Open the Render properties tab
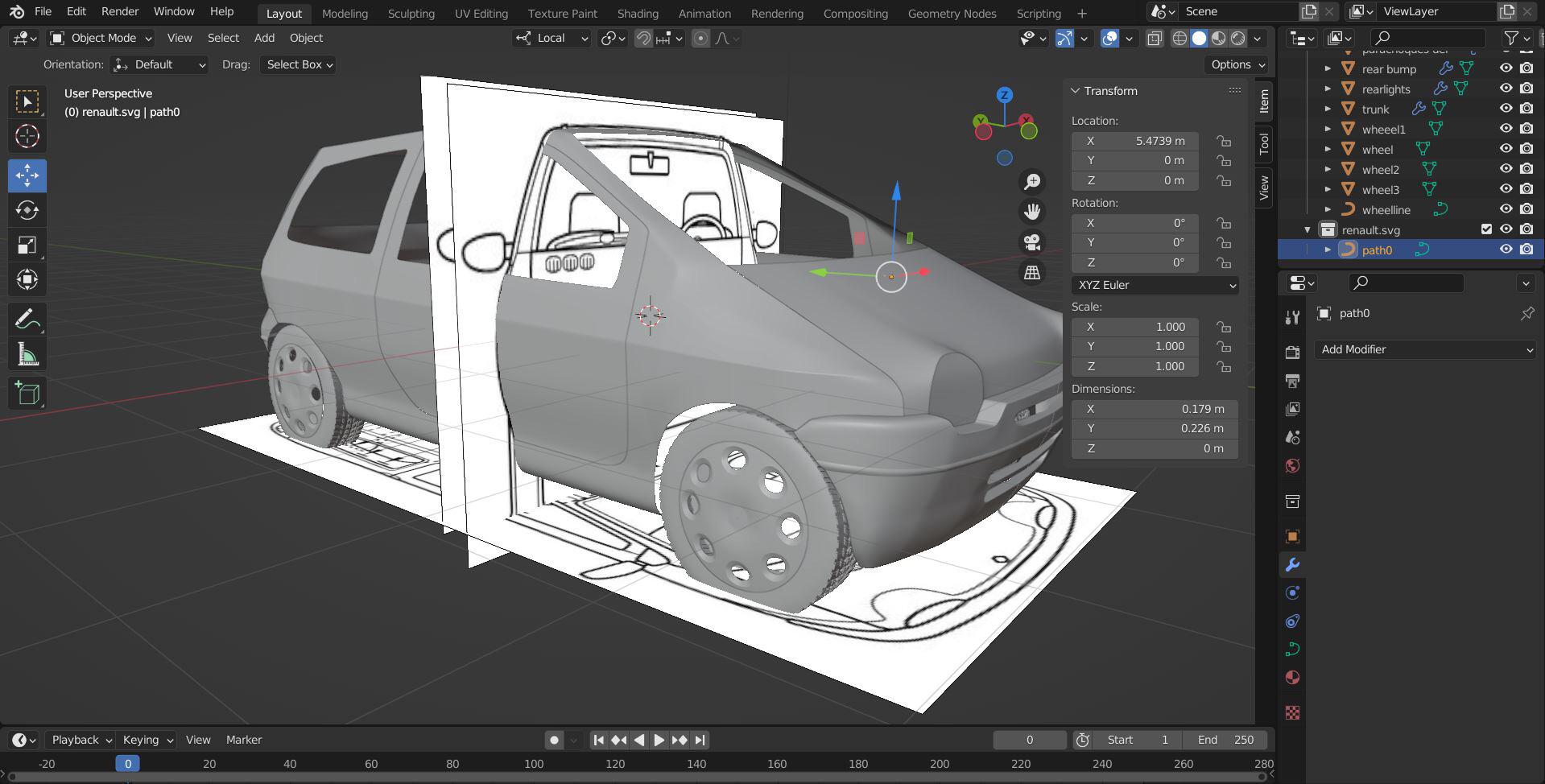 (1293, 352)
